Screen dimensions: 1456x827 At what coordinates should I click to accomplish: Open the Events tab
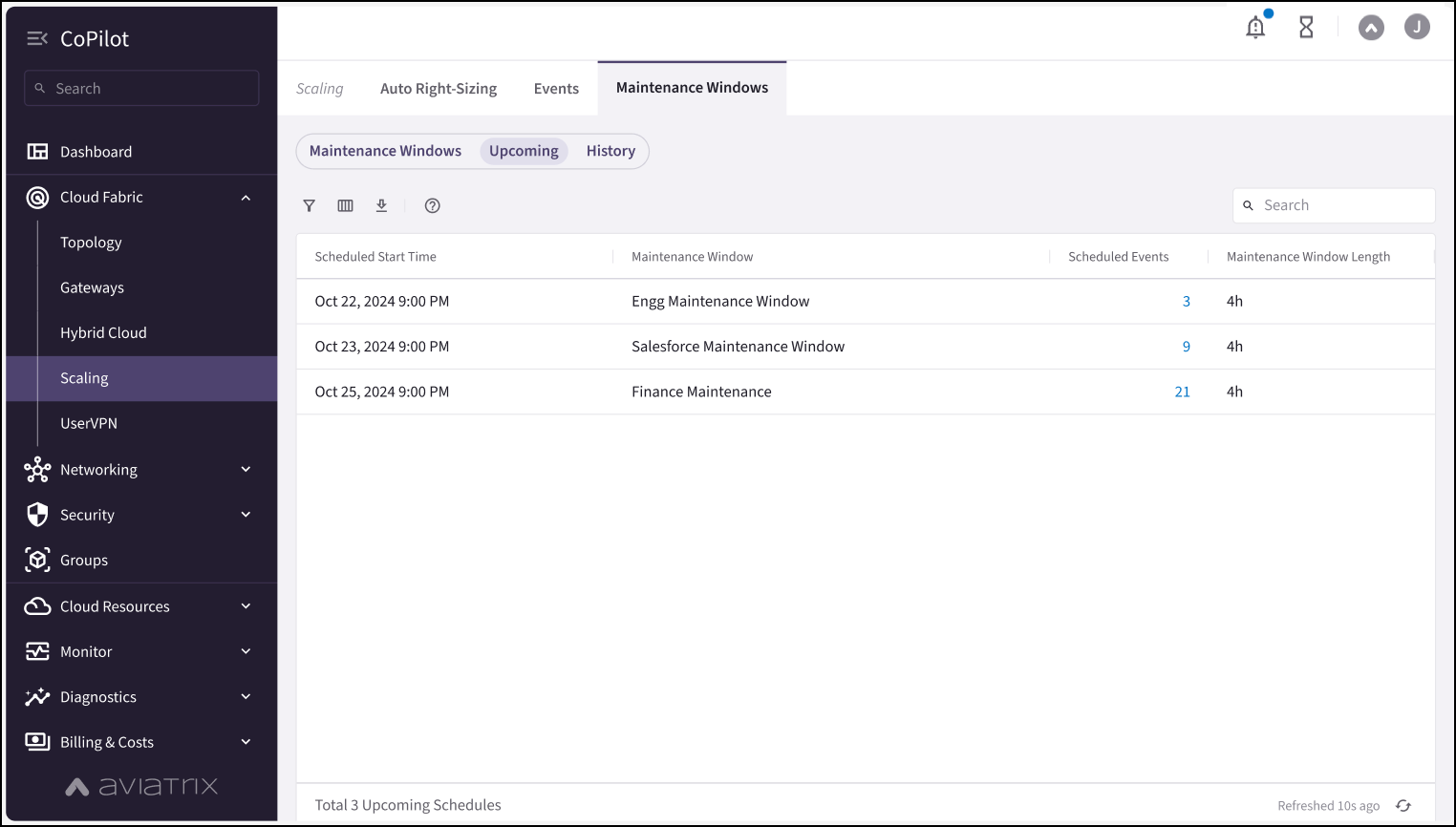(556, 89)
